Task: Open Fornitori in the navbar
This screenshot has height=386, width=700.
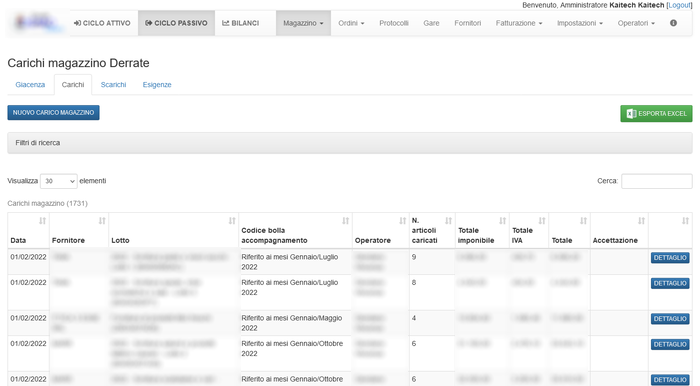Action: tap(467, 23)
